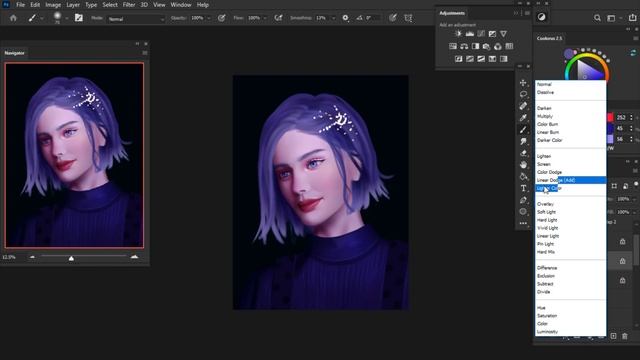The height and width of the screenshot is (360, 640).
Task: Click the Navigator zoom-in mountain button
Action: [134, 257]
